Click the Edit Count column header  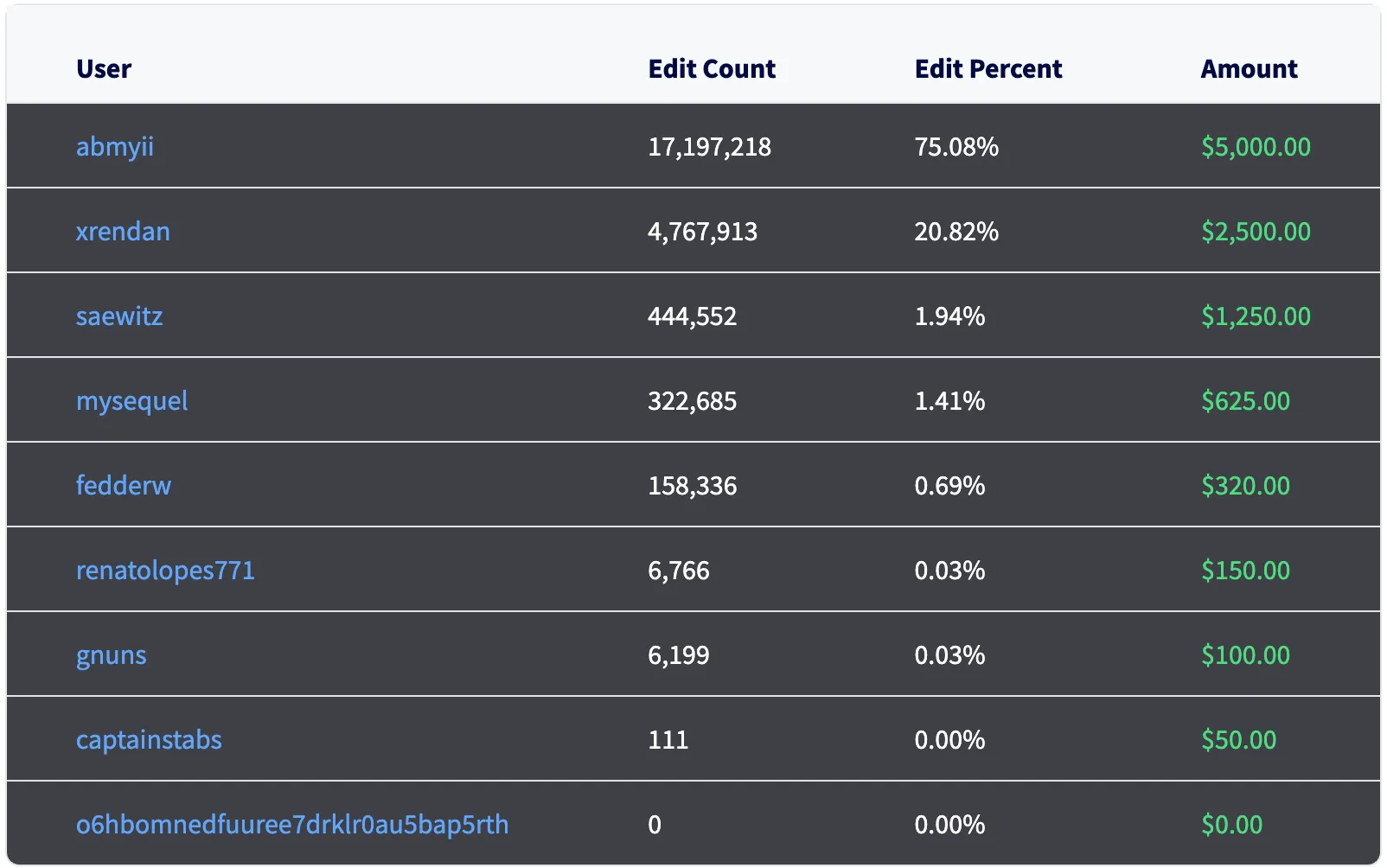point(712,69)
